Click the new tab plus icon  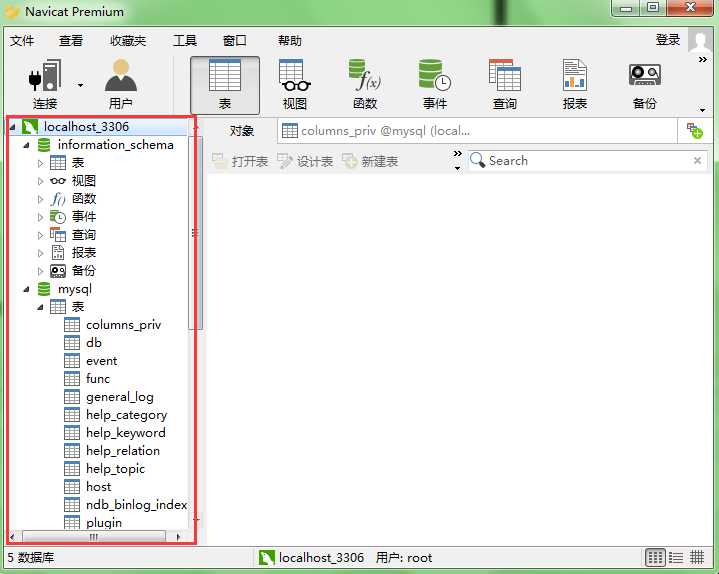pos(694,131)
